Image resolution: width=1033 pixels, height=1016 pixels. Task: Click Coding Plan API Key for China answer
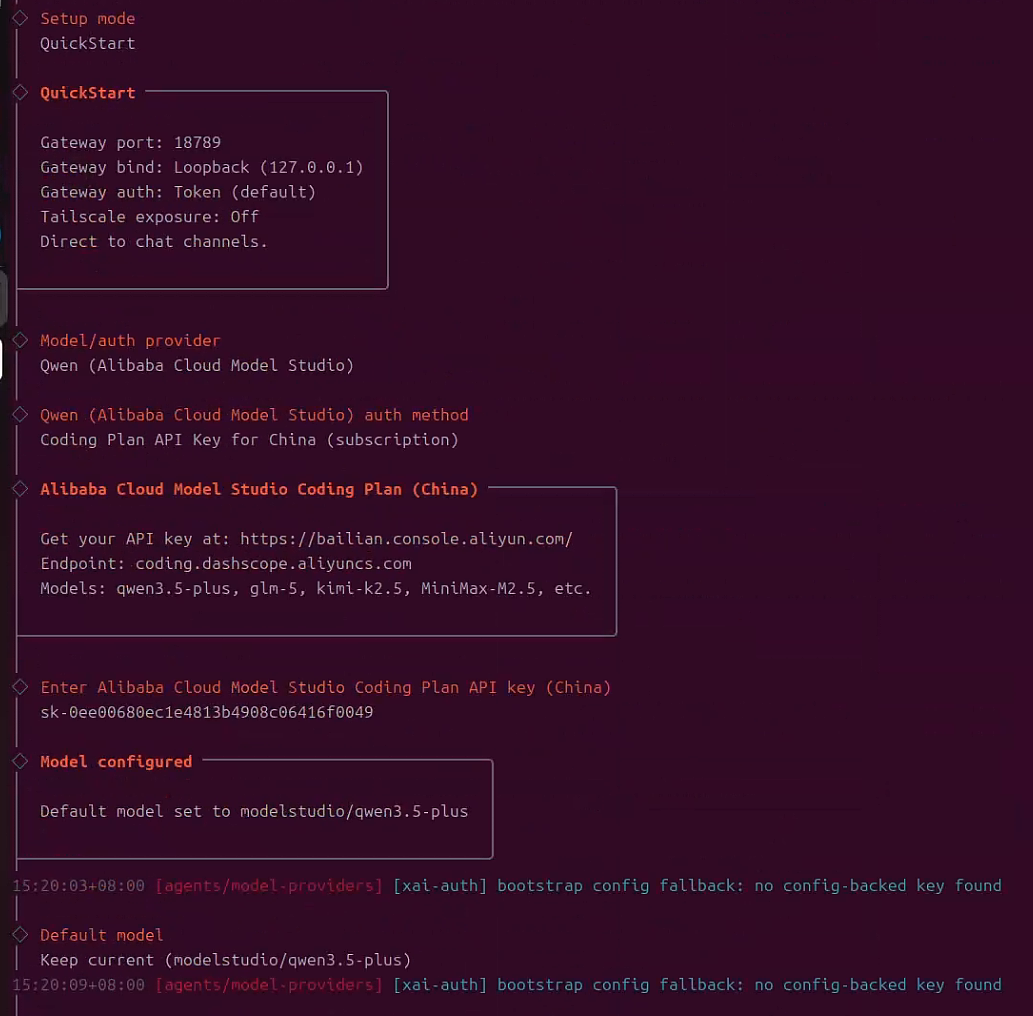point(249,440)
